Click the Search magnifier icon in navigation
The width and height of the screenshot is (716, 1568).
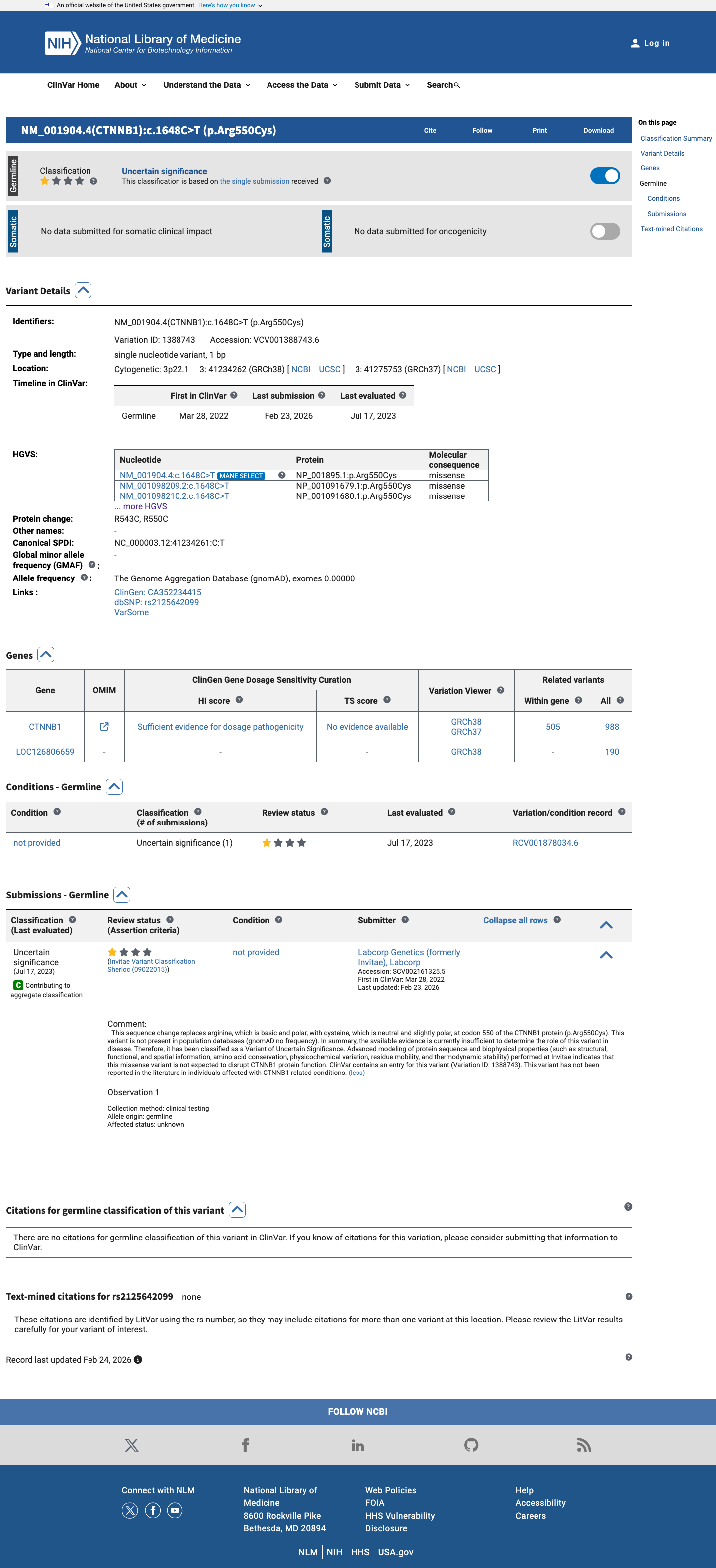(457, 85)
